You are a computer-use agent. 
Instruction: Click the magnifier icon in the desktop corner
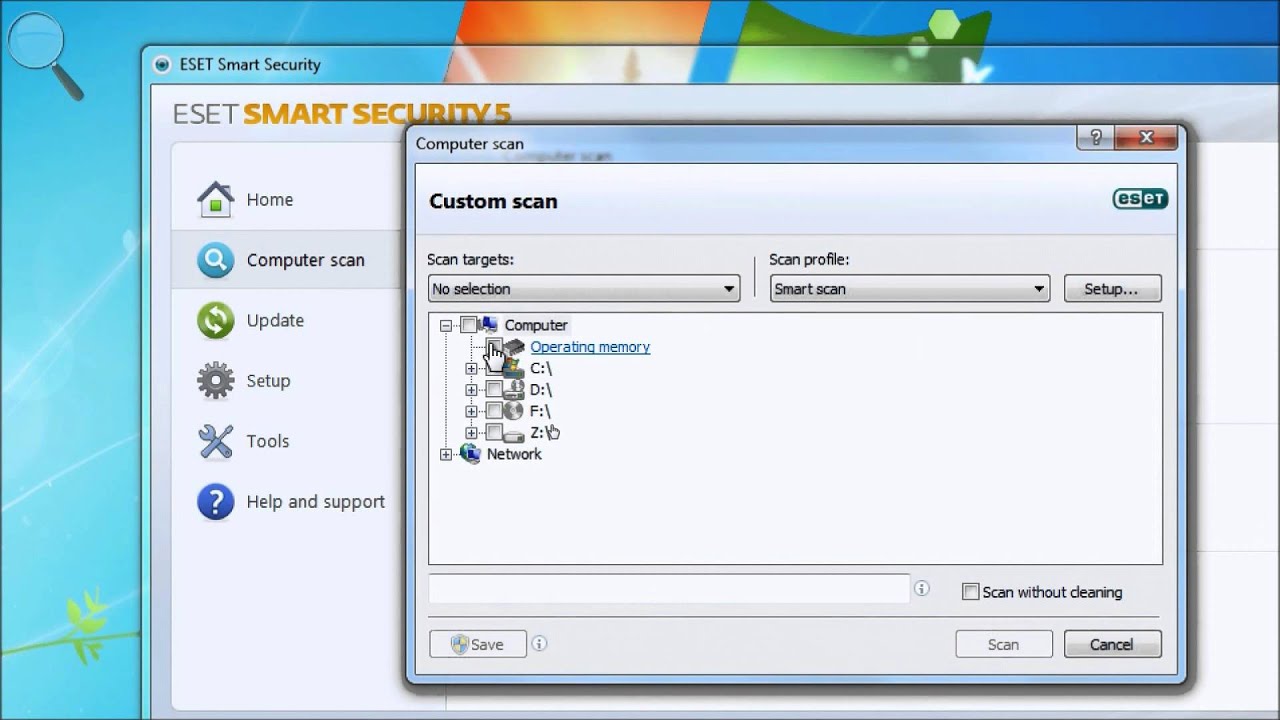click(x=44, y=56)
